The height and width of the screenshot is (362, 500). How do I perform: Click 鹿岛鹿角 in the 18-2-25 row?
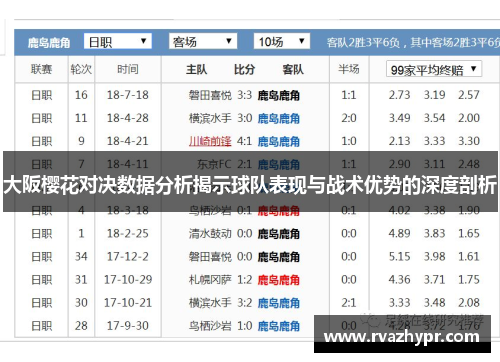279,234
